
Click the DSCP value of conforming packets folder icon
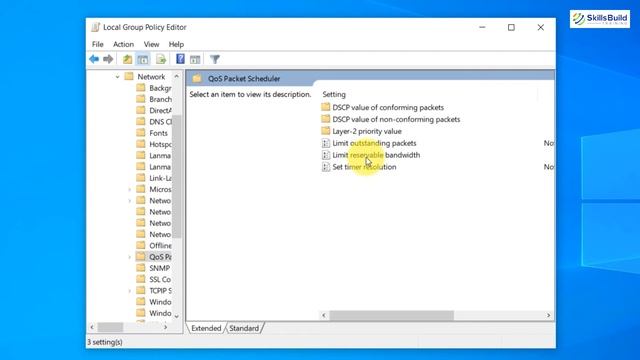pos(325,107)
